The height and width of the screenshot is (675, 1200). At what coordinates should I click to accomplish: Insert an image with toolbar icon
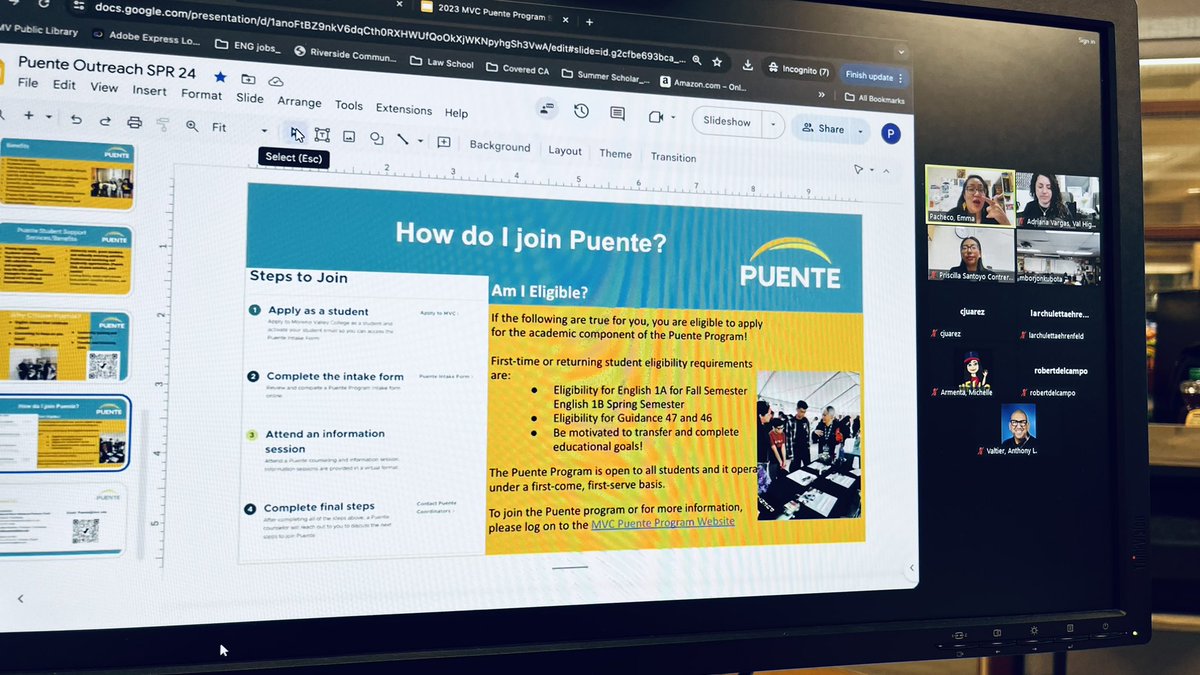[349, 136]
